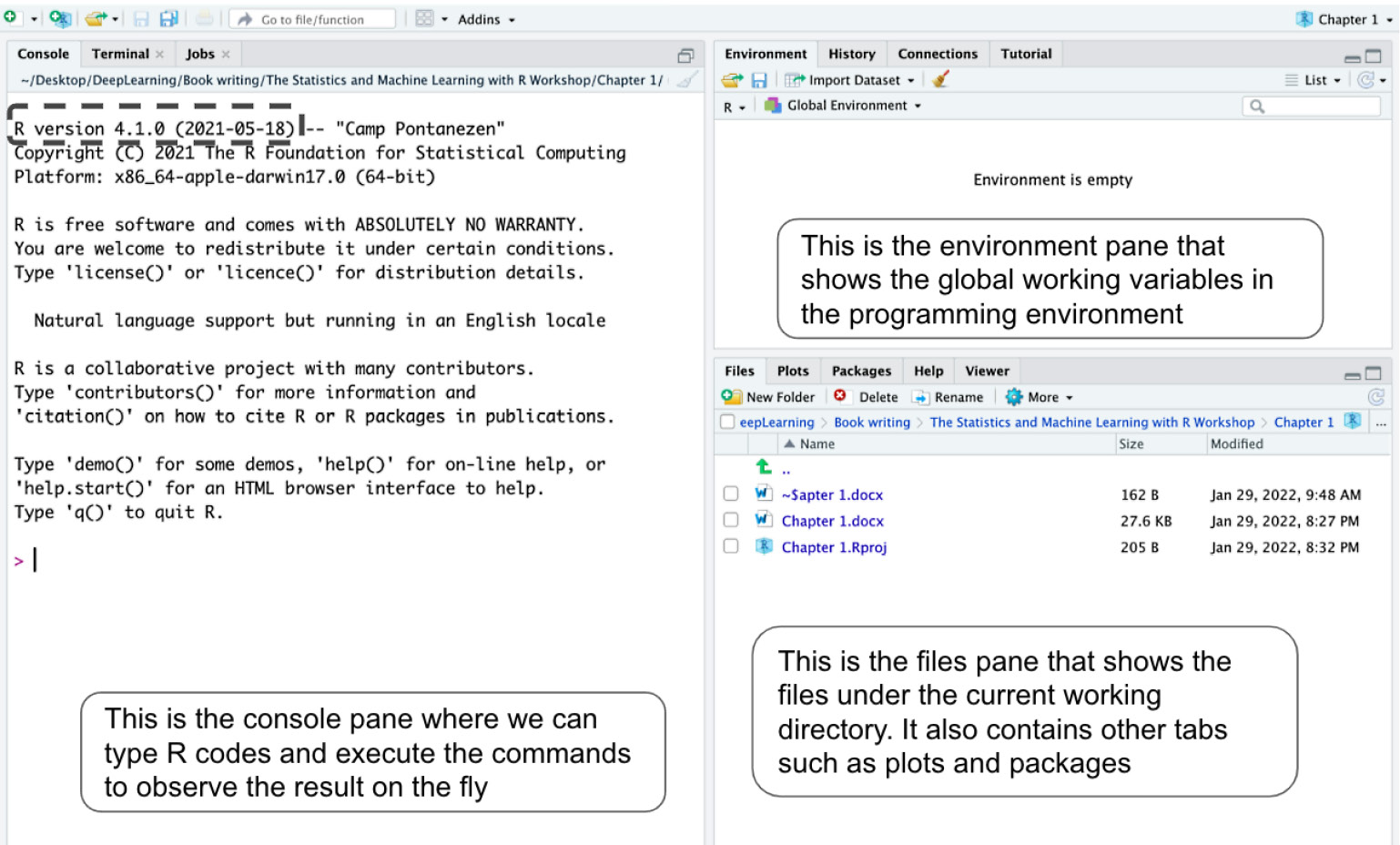Image resolution: width=1400 pixels, height=845 pixels.
Task: Click the New File green plus icon
Action: (x=10, y=17)
